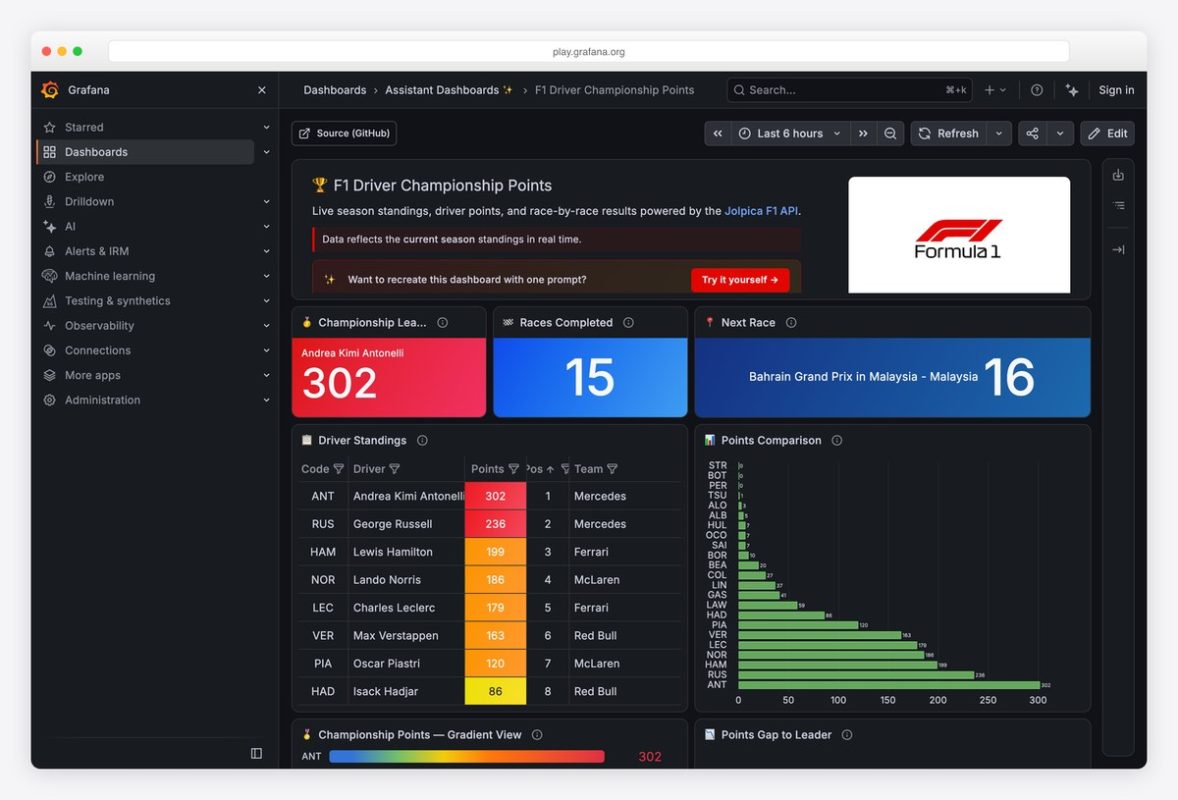Open Machine learning section
Viewport: 1178px width, 800px height.
pos(110,276)
